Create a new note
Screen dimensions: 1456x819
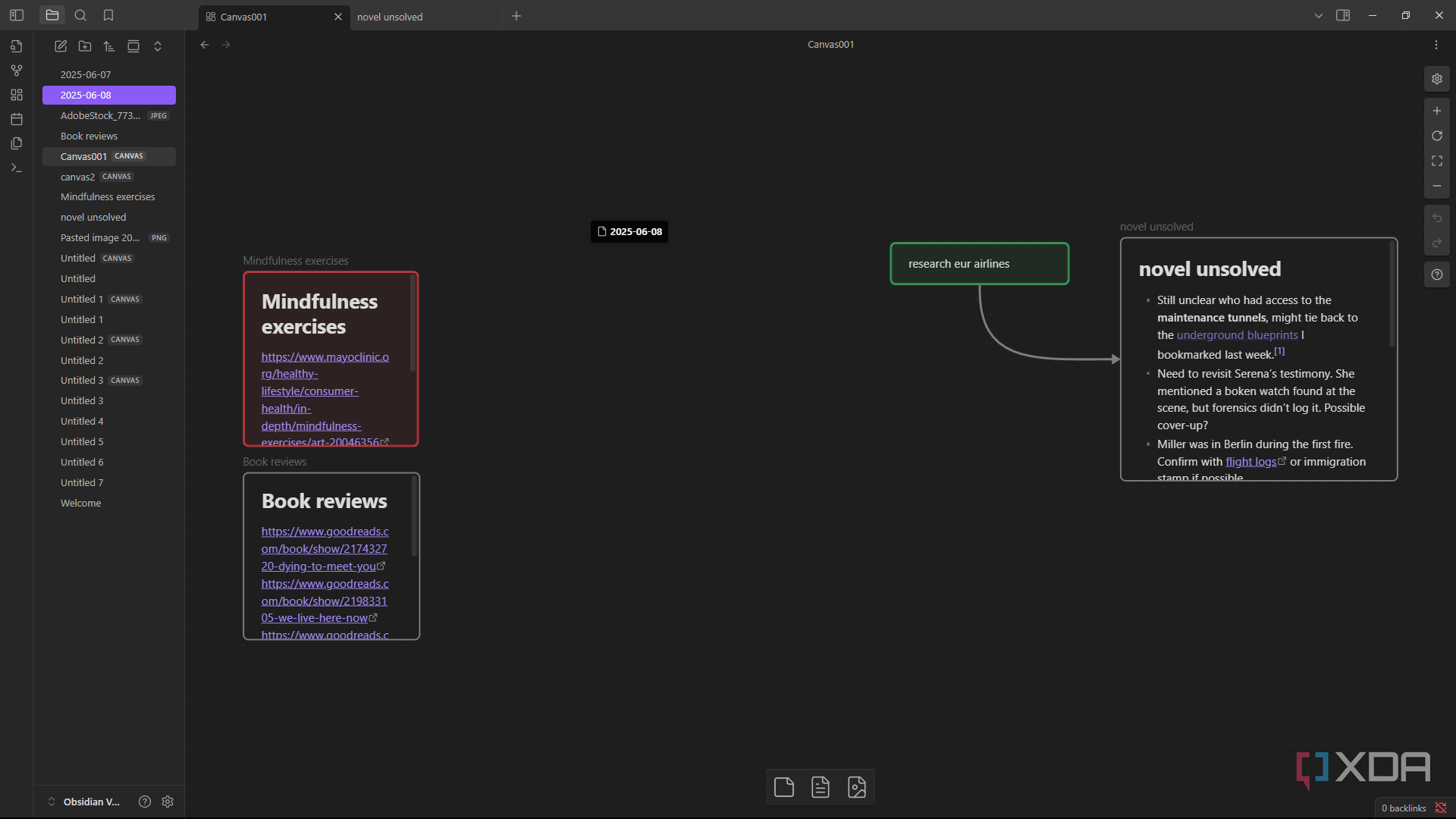(x=61, y=46)
